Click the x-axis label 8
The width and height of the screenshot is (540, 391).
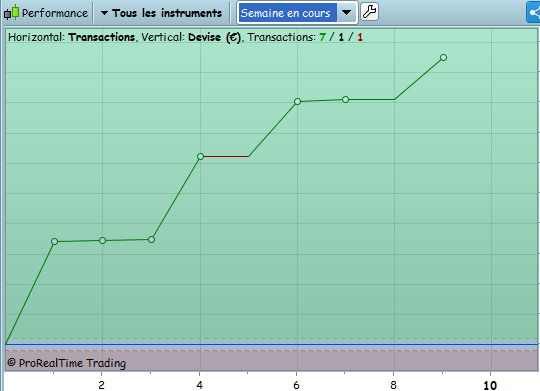tap(393, 384)
